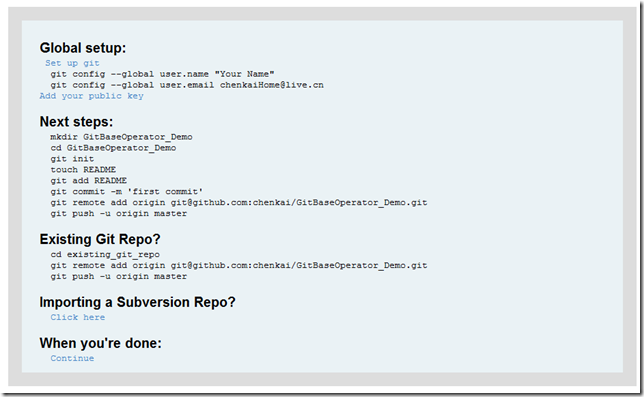Viewport: 644px width, 397px height.
Task: Click remote add origin line under Next steps
Action: pyautogui.click(x=239, y=202)
